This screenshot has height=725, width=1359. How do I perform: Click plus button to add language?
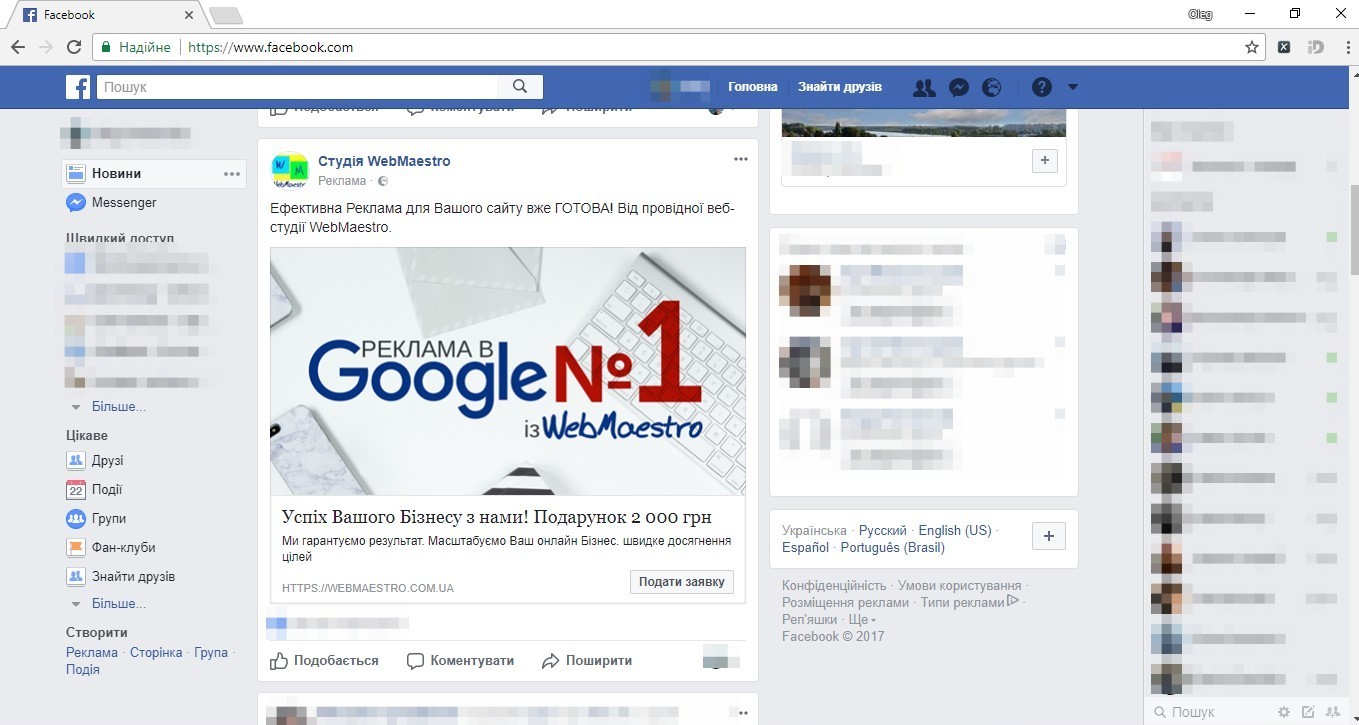[1048, 536]
